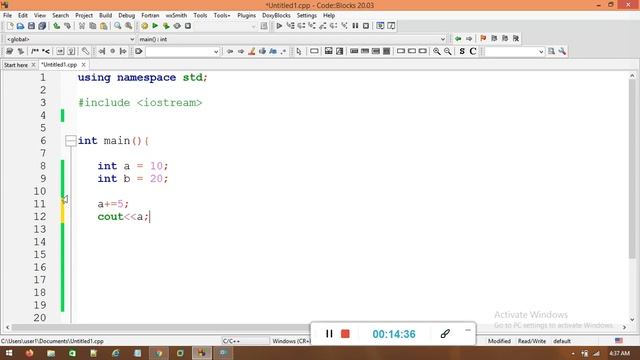
Task: Click the Replace icon
Action: coord(129,26)
